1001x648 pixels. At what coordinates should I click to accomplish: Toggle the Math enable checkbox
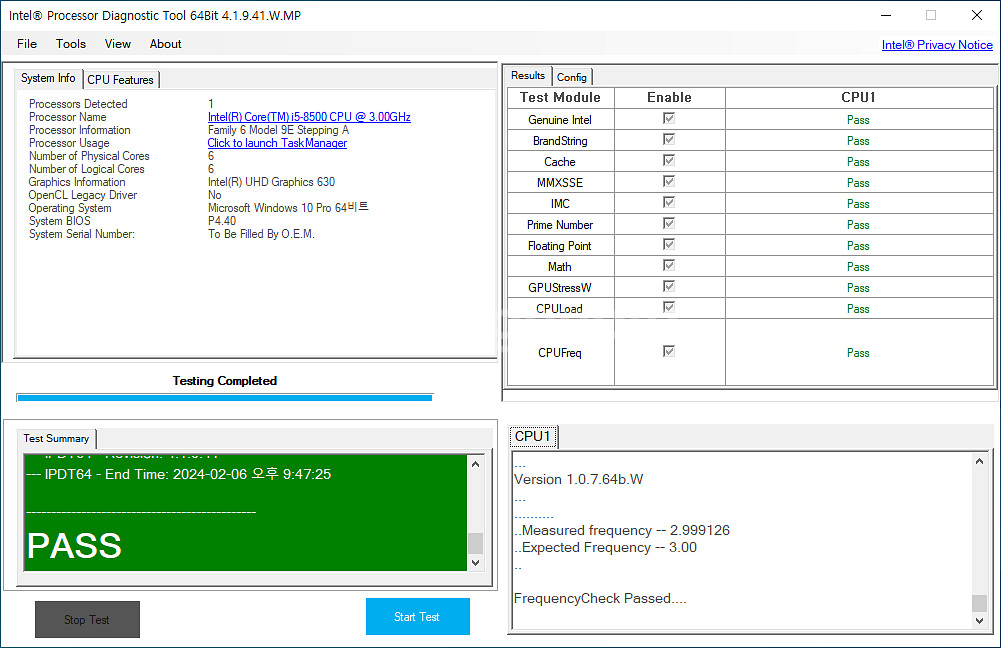pos(668,266)
